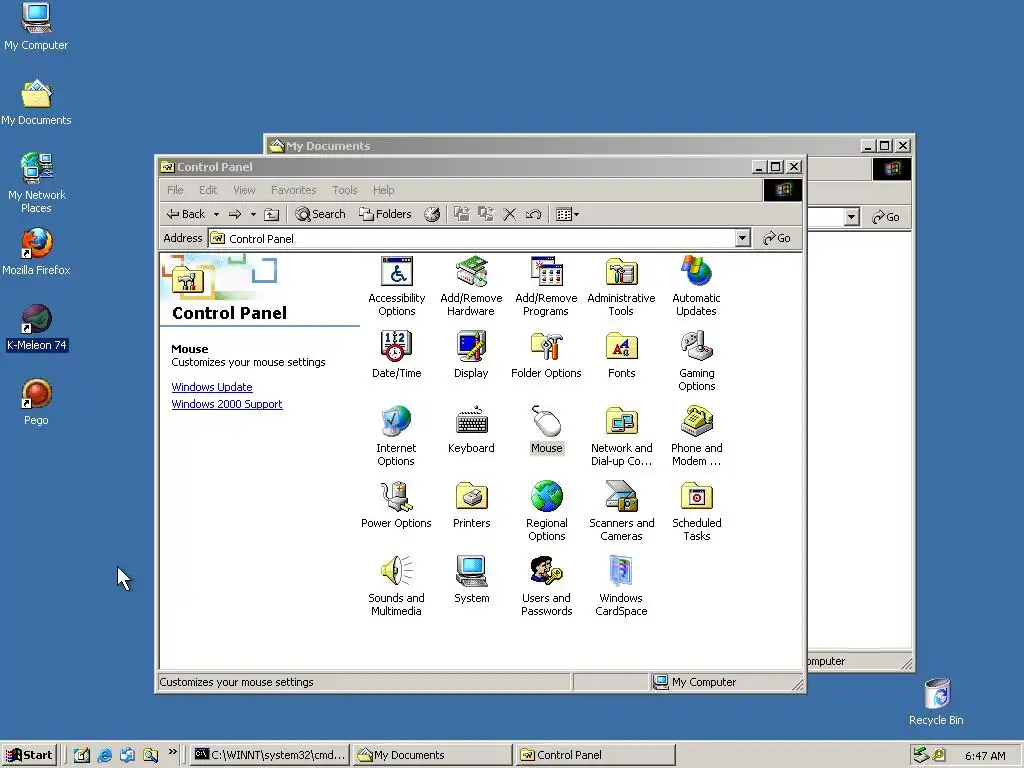The width and height of the screenshot is (1024, 768).
Task: Open the System applet
Action: point(472,580)
